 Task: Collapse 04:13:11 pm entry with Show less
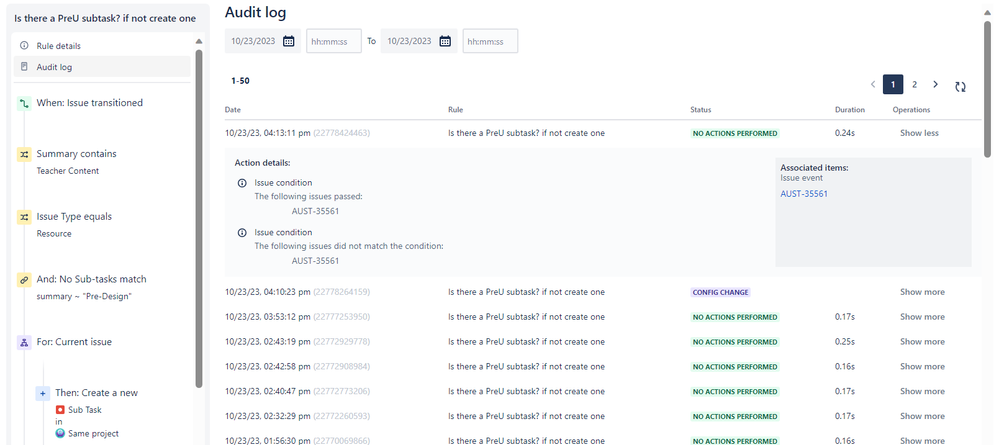[919, 133]
